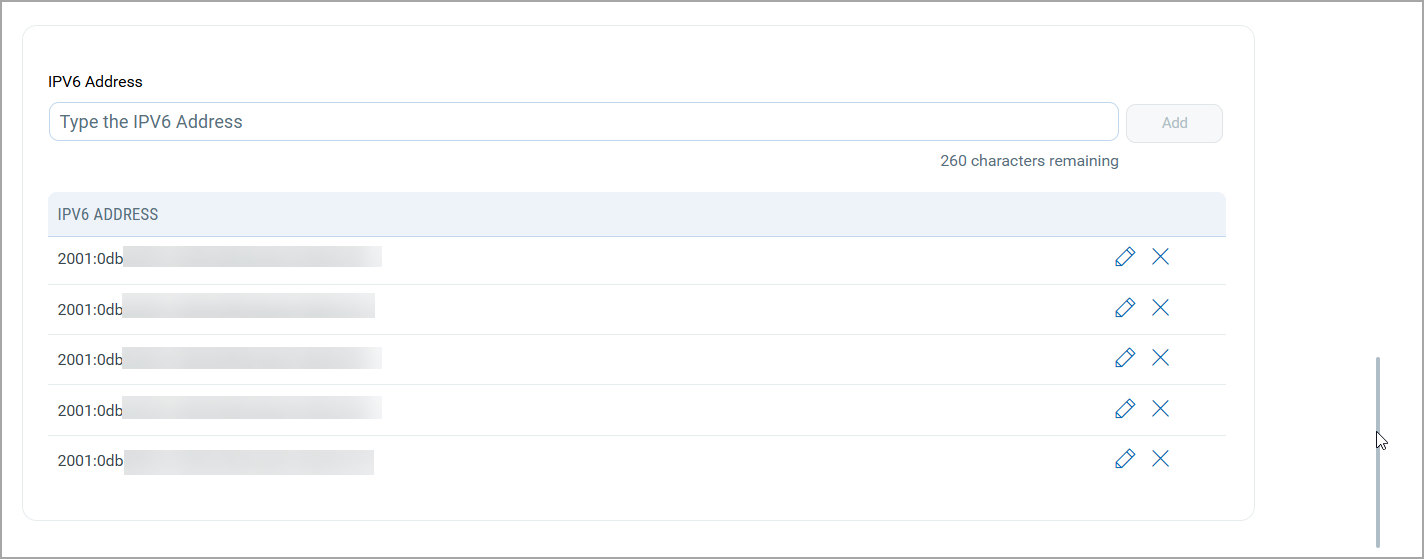Image resolution: width=1424 pixels, height=559 pixels.
Task: Click X icon on third address row
Action: [x=1160, y=358]
